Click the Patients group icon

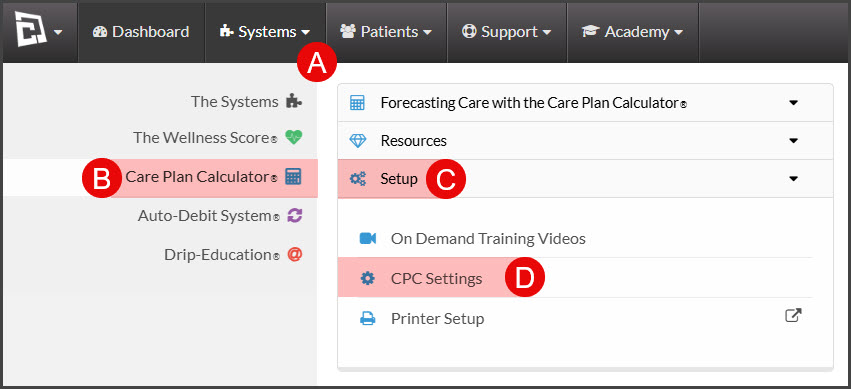point(348,32)
